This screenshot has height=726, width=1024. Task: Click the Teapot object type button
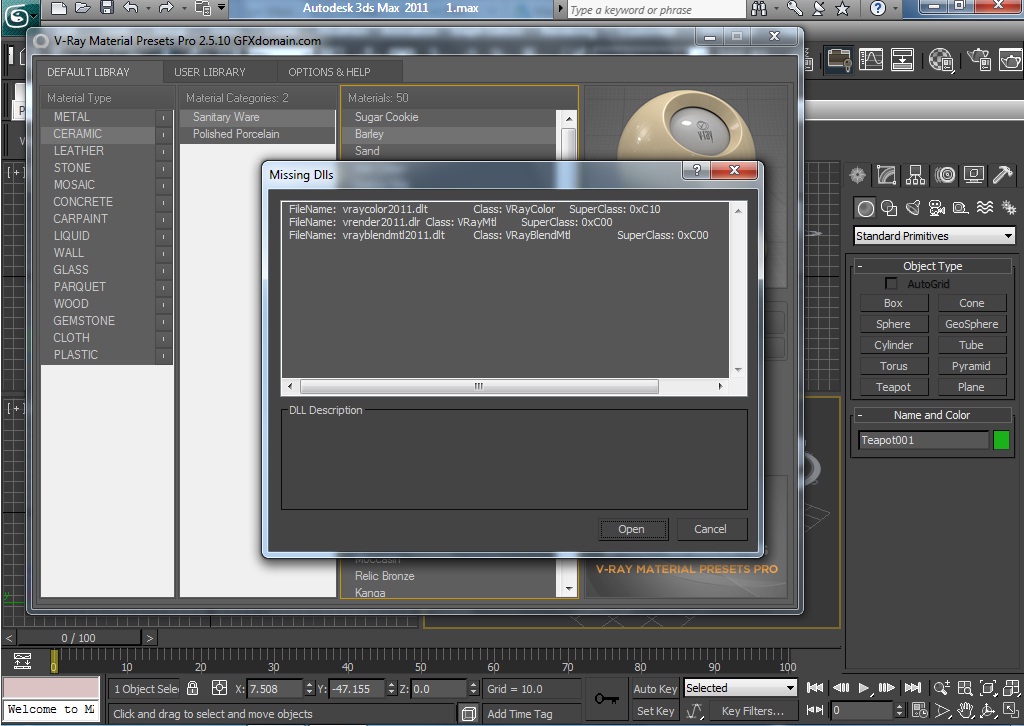(x=893, y=387)
